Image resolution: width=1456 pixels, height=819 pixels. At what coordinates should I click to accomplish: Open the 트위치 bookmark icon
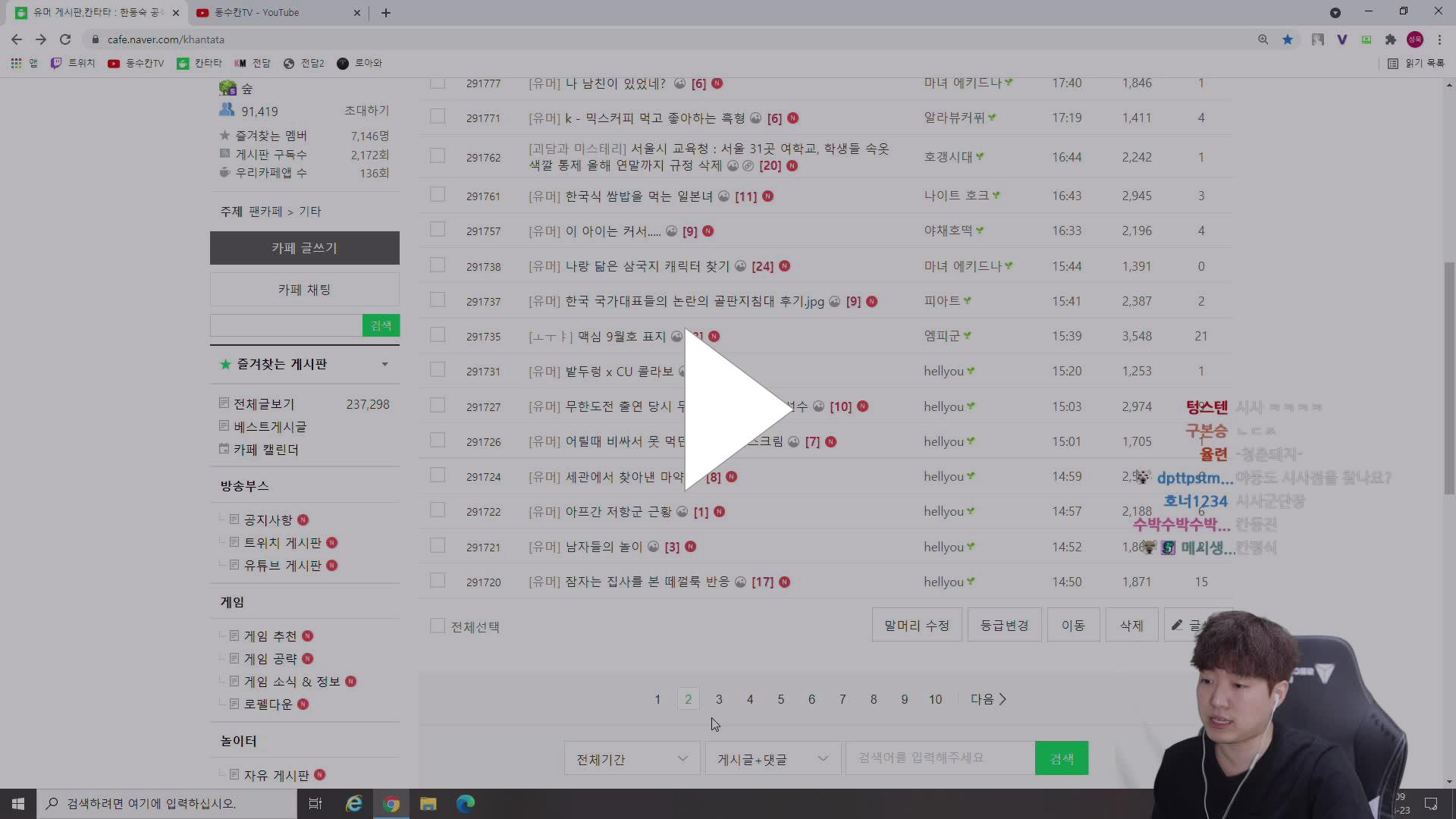tap(56, 63)
